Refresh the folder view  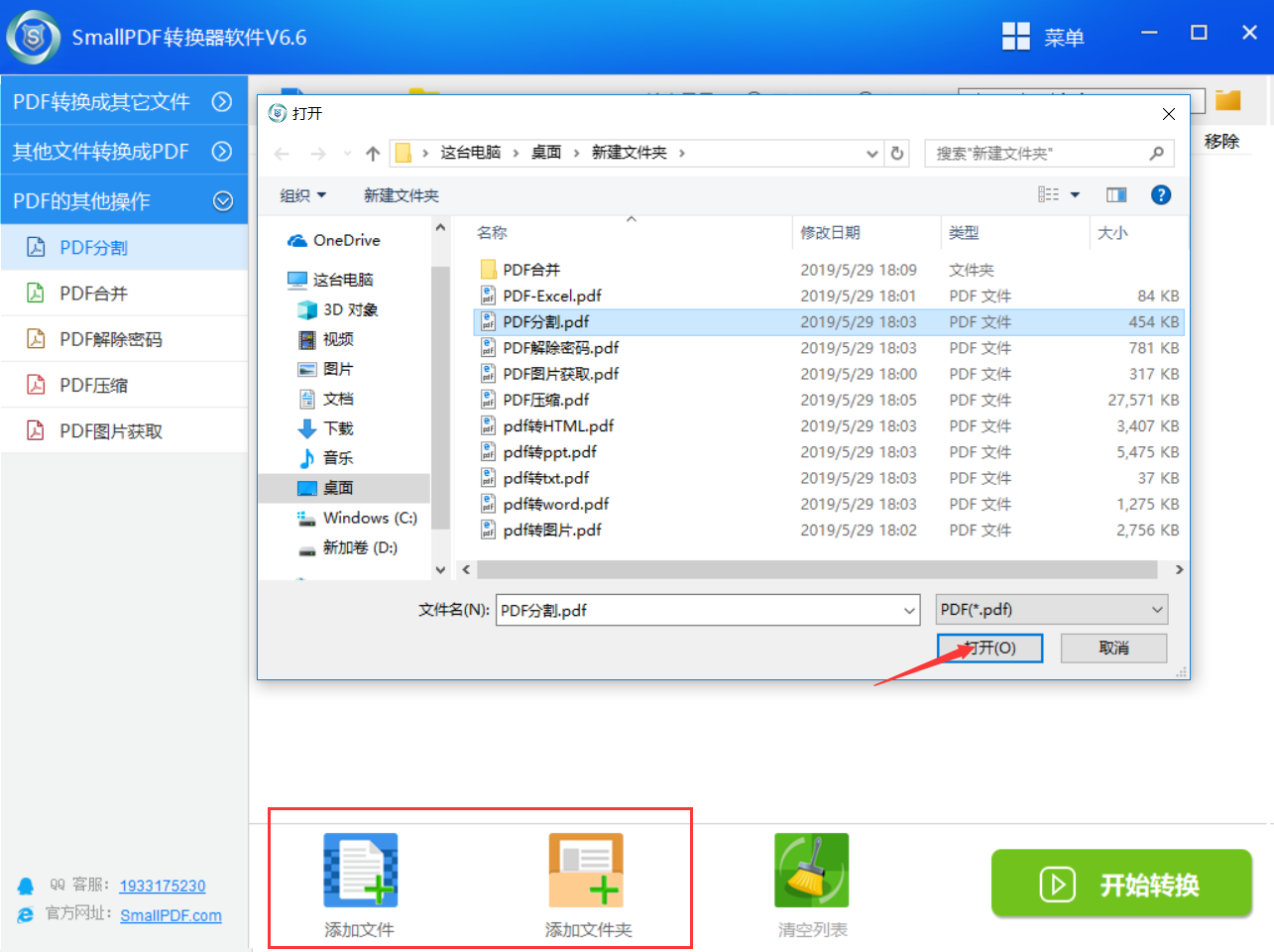[897, 153]
